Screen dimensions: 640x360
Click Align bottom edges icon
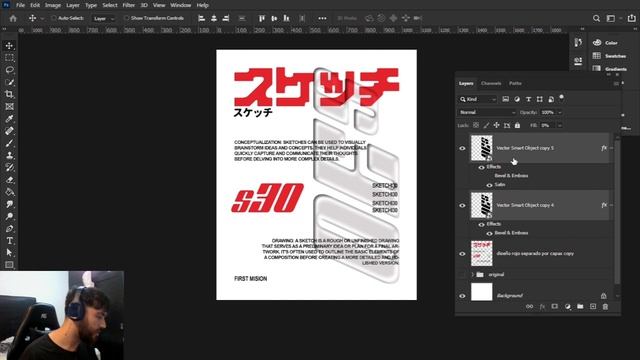click(x=287, y=18)
